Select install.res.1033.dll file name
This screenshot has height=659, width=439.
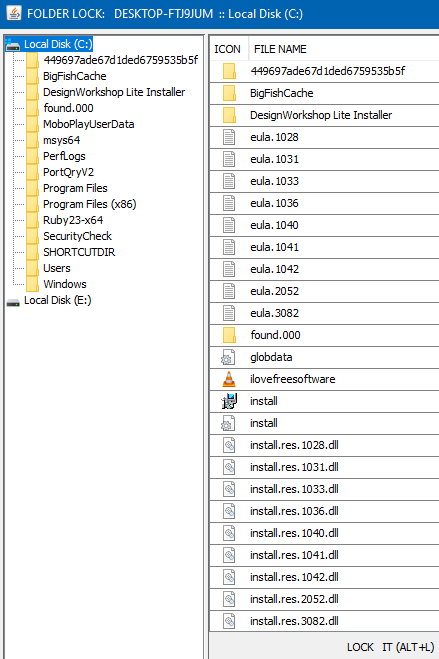click(294, 489)
